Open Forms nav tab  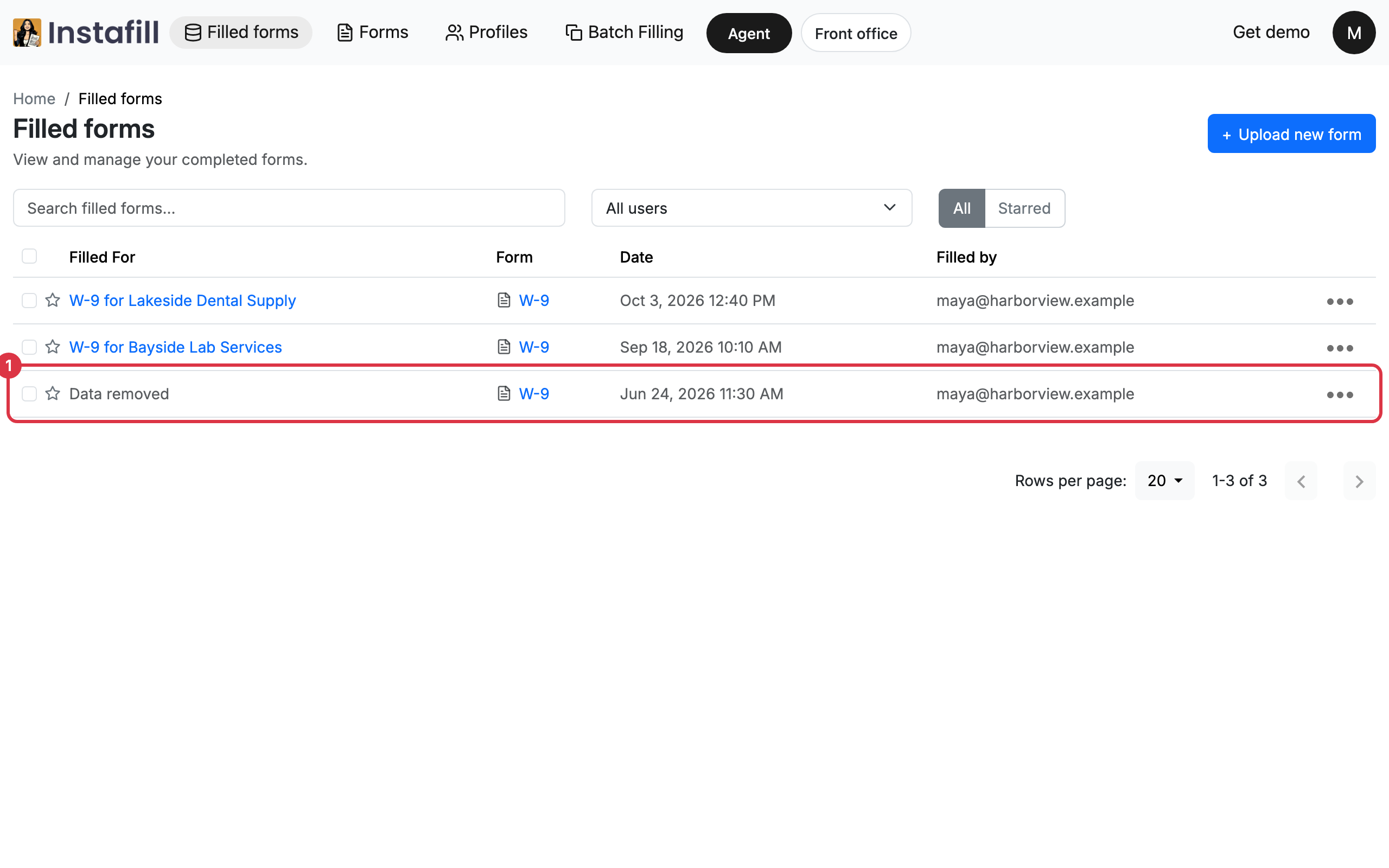pyautogui.click(x=373, y=32)
